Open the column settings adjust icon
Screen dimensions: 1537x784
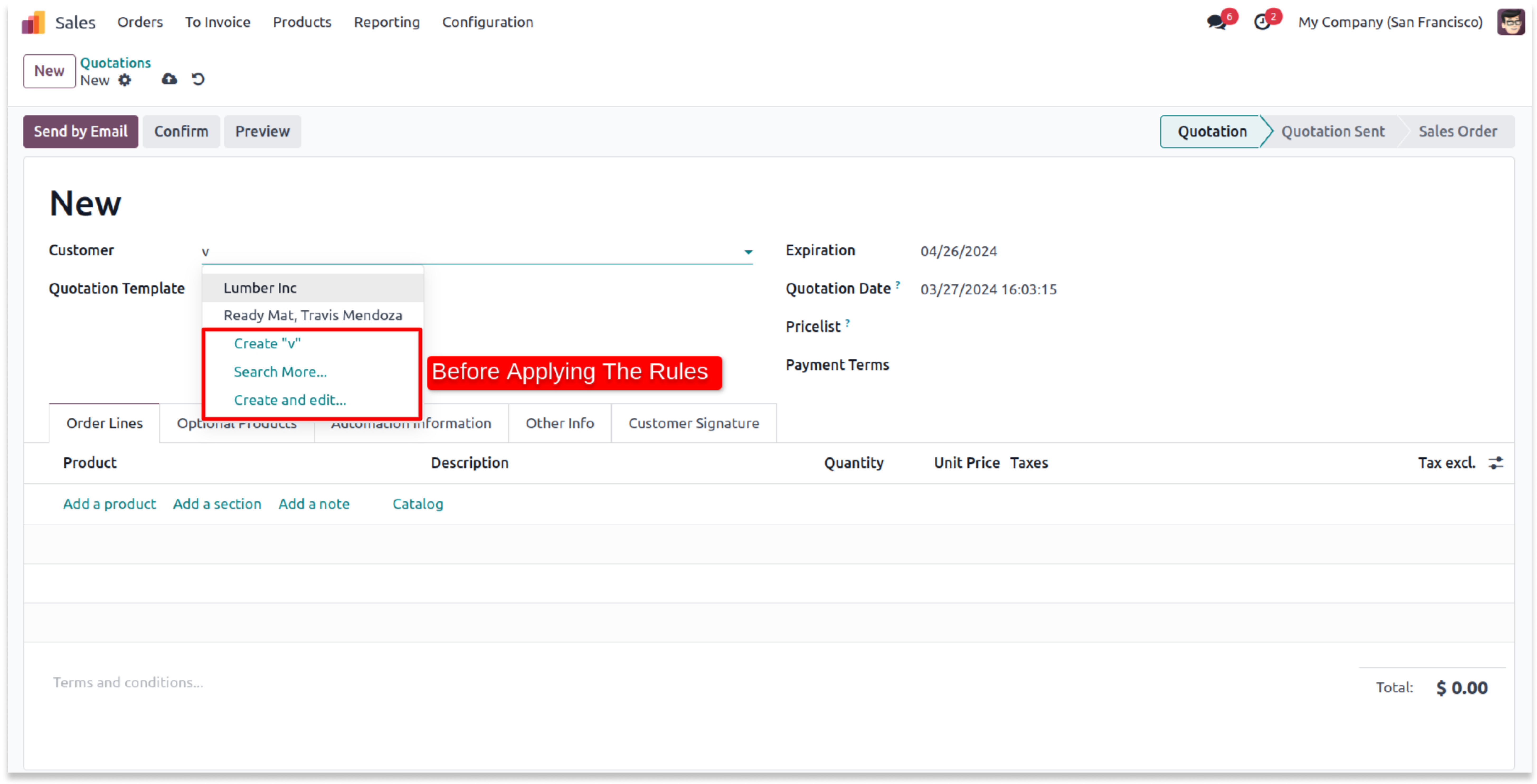(x=1496, y=463)
